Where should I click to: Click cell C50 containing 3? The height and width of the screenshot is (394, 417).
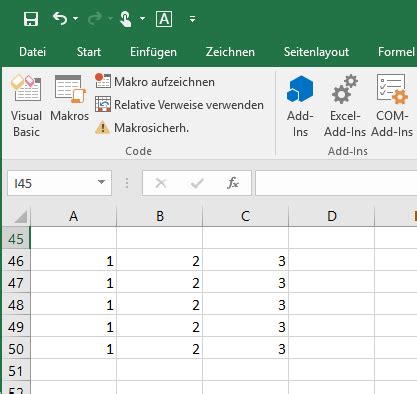246,349
